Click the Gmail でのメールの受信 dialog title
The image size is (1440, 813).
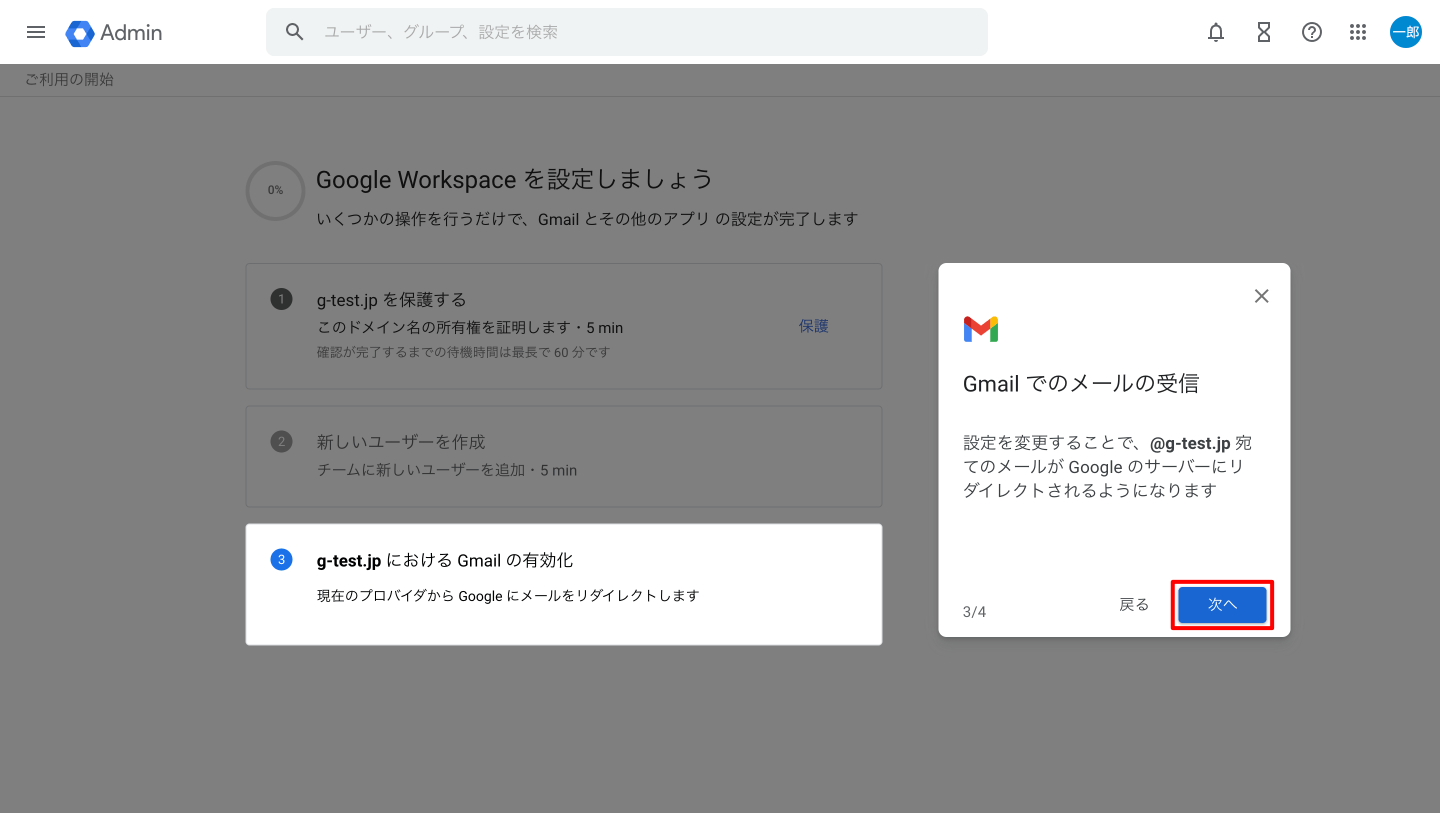point(1081,383)
